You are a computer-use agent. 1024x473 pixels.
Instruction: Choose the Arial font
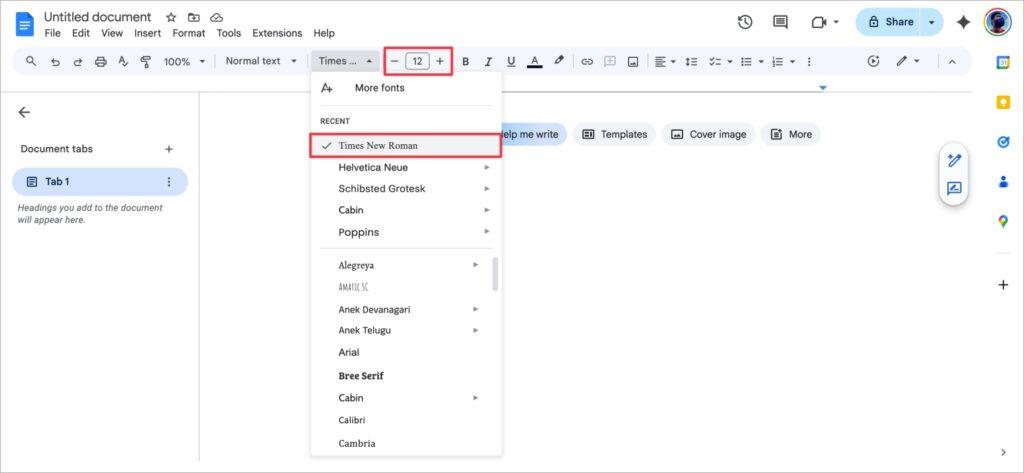[402, 352]
